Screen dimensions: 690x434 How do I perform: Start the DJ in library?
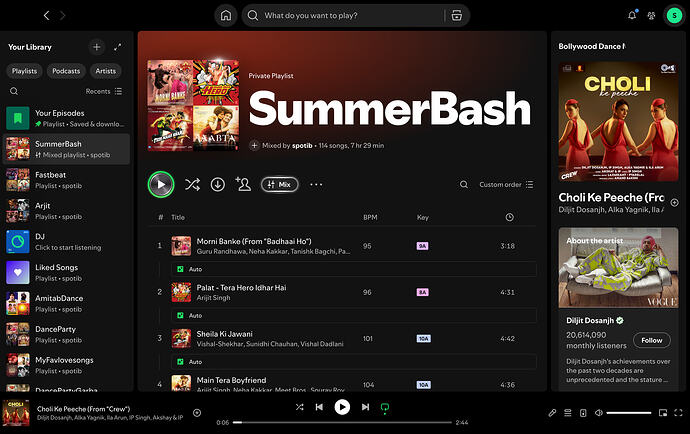(x=66, y=242)
